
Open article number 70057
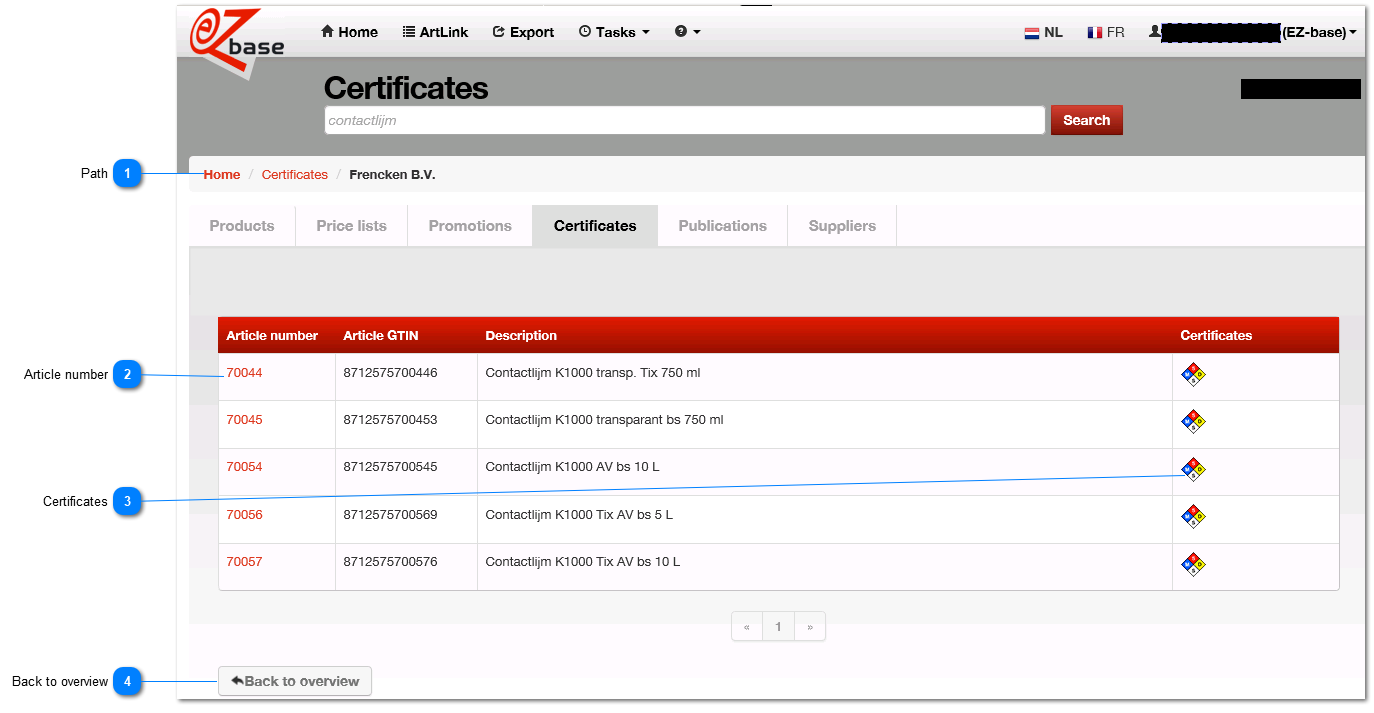(244, 561)
